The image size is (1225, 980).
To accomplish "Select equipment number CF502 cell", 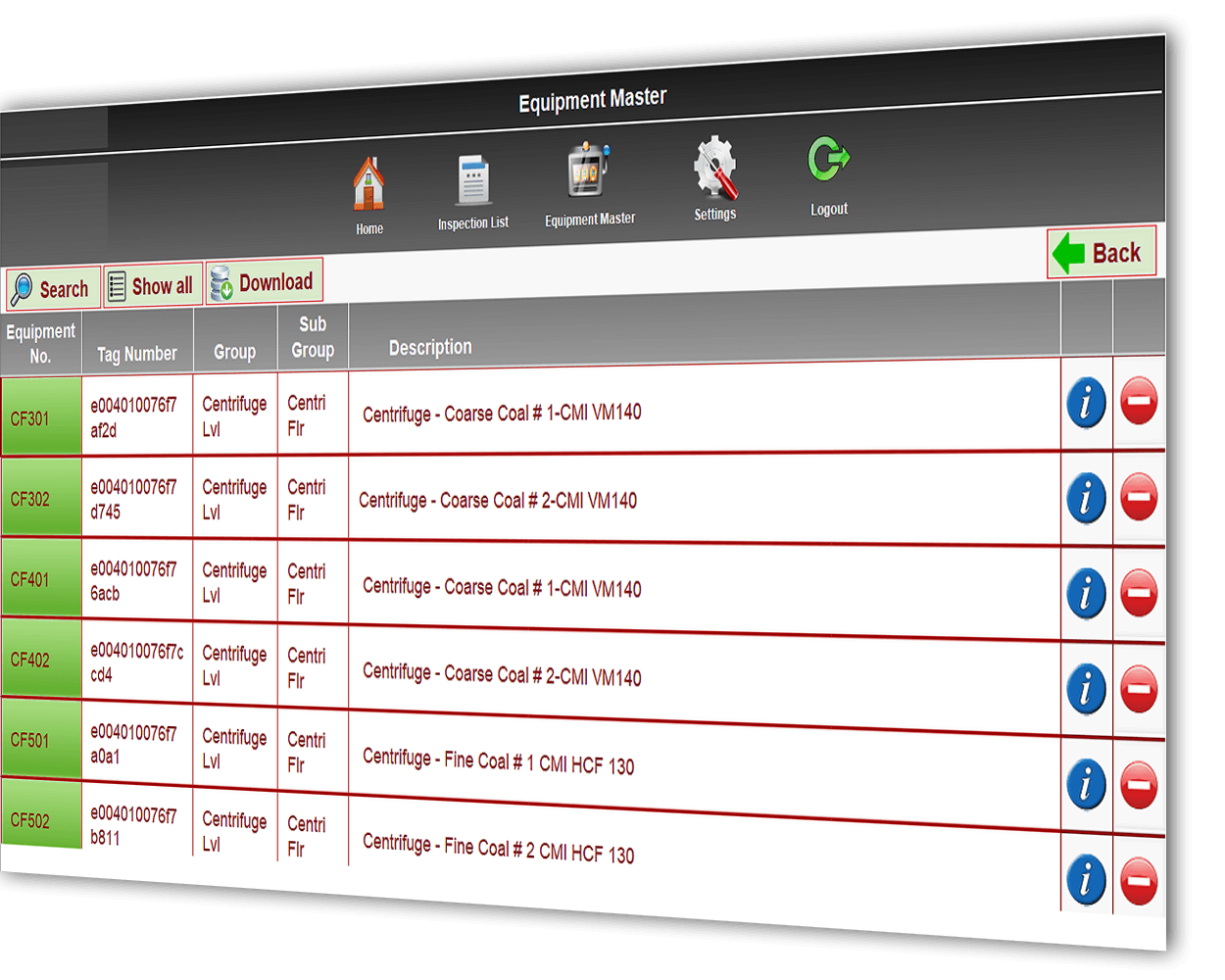I will point(41,815).
